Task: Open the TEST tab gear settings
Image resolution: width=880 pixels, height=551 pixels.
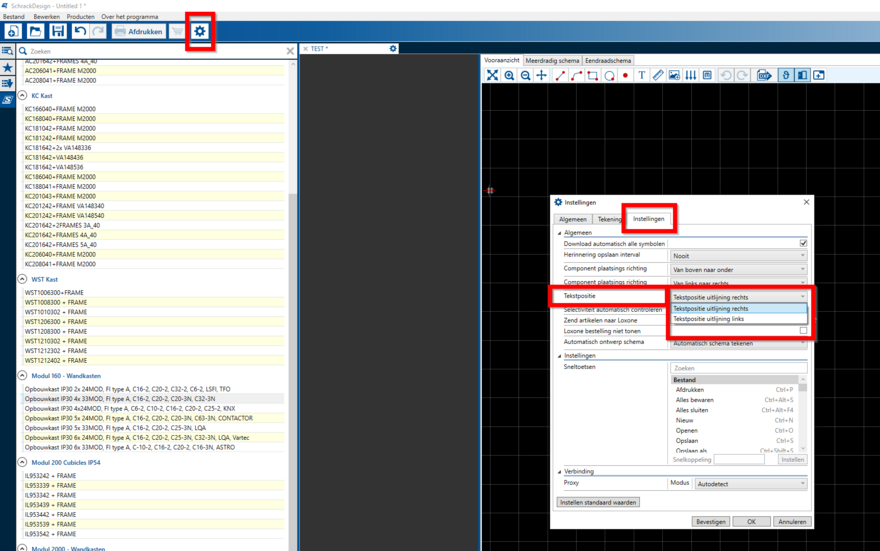Action: click(393, 49)
